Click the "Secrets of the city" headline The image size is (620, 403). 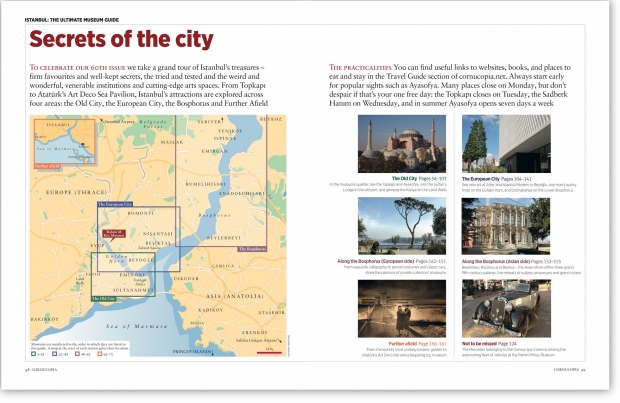pyautogui.click(x=120, y=40)
